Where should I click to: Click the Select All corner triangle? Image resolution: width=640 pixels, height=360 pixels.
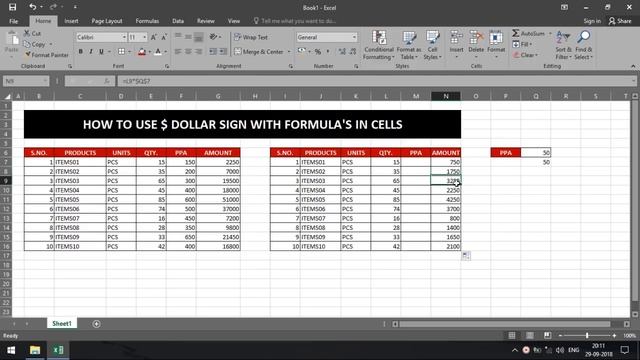(7, 96)
